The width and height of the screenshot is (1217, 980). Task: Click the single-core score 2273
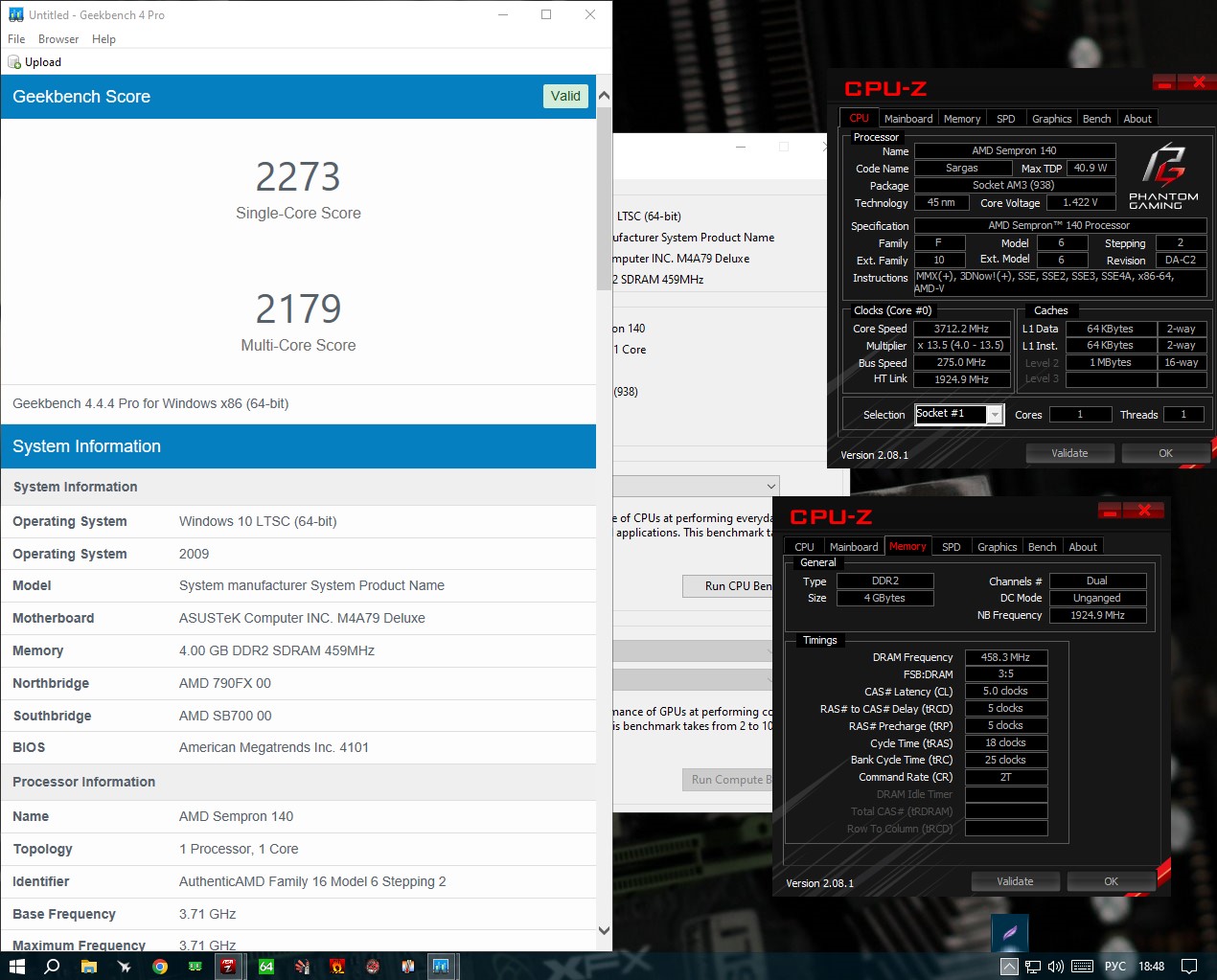tap(298, 177)
